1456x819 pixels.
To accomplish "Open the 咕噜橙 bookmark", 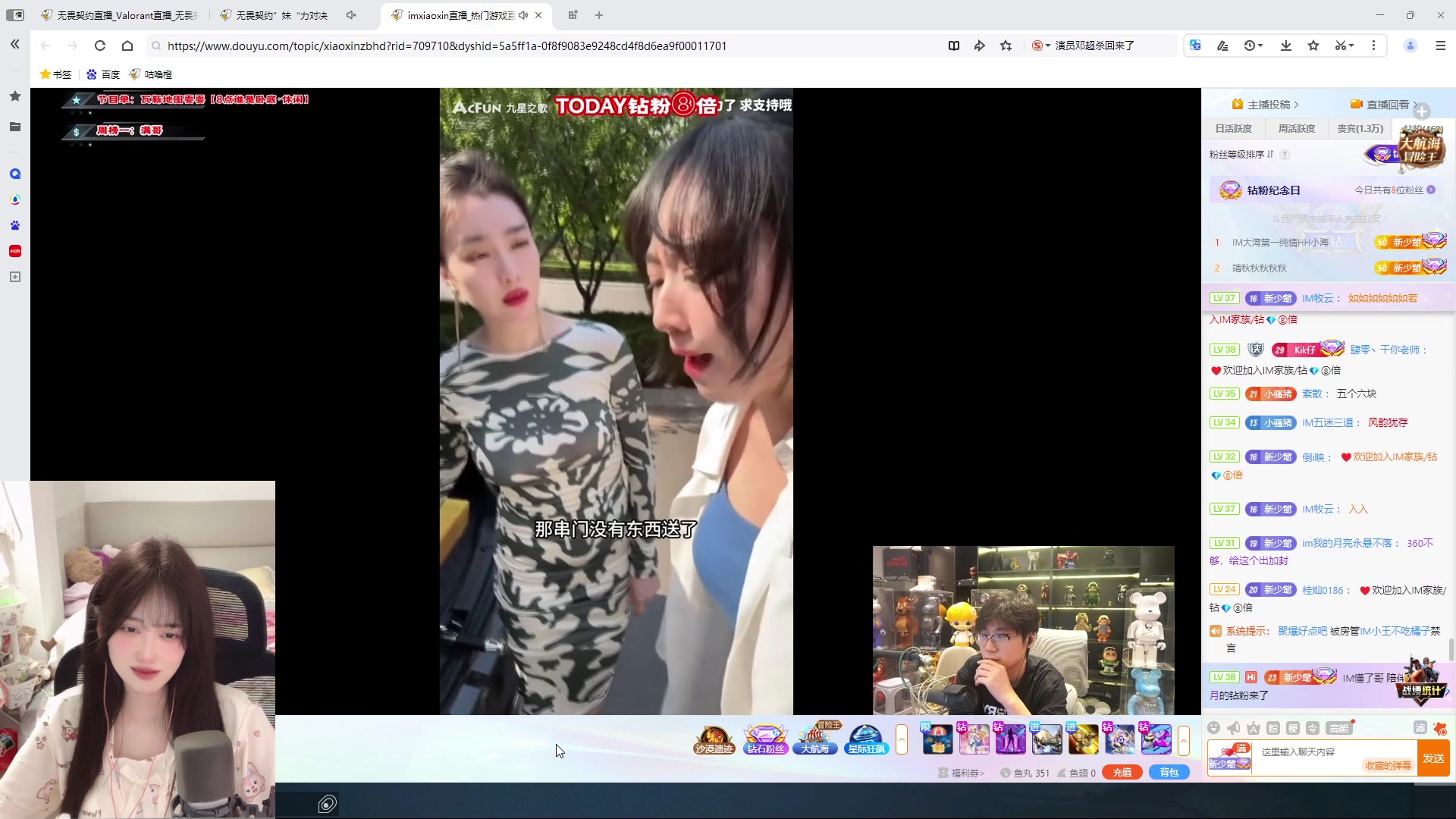I will click(151, 74).
